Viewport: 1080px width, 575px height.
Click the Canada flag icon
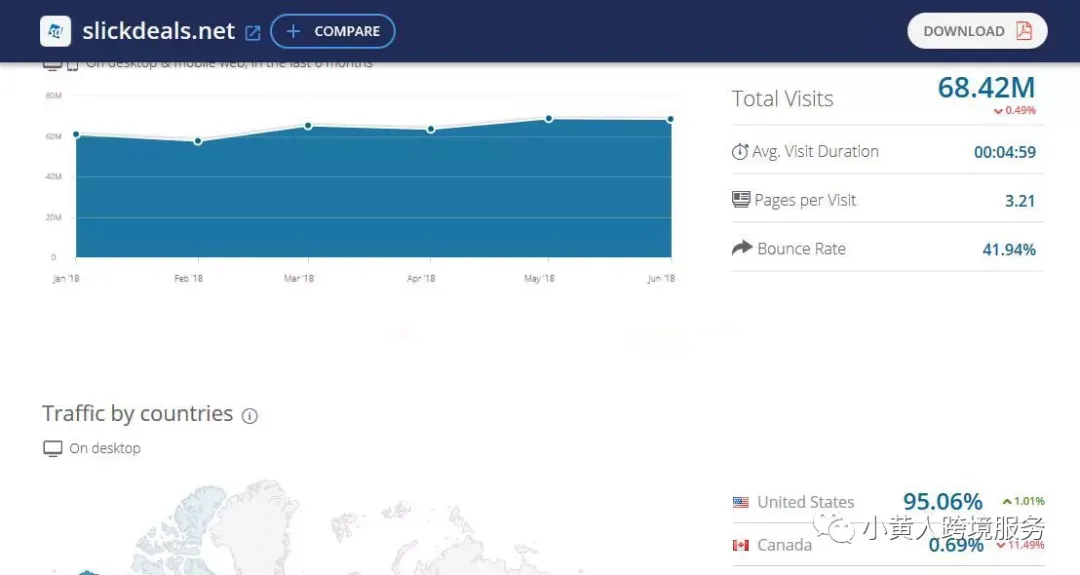740,545
